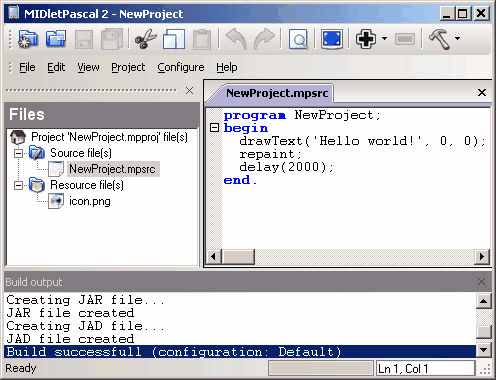Click the 'Creating JAR file...' output line
Image resolution: width=496 pixels, height=380 pixels.
coord(85,300)
